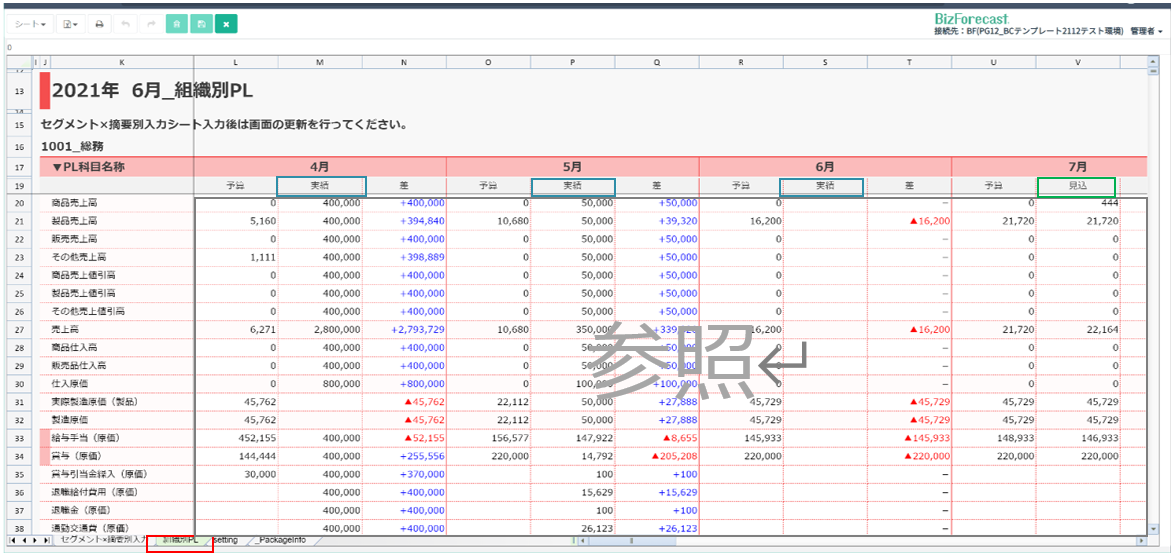Open the Excel export dropdown
1171x559 pixels.
click(69, 23)
